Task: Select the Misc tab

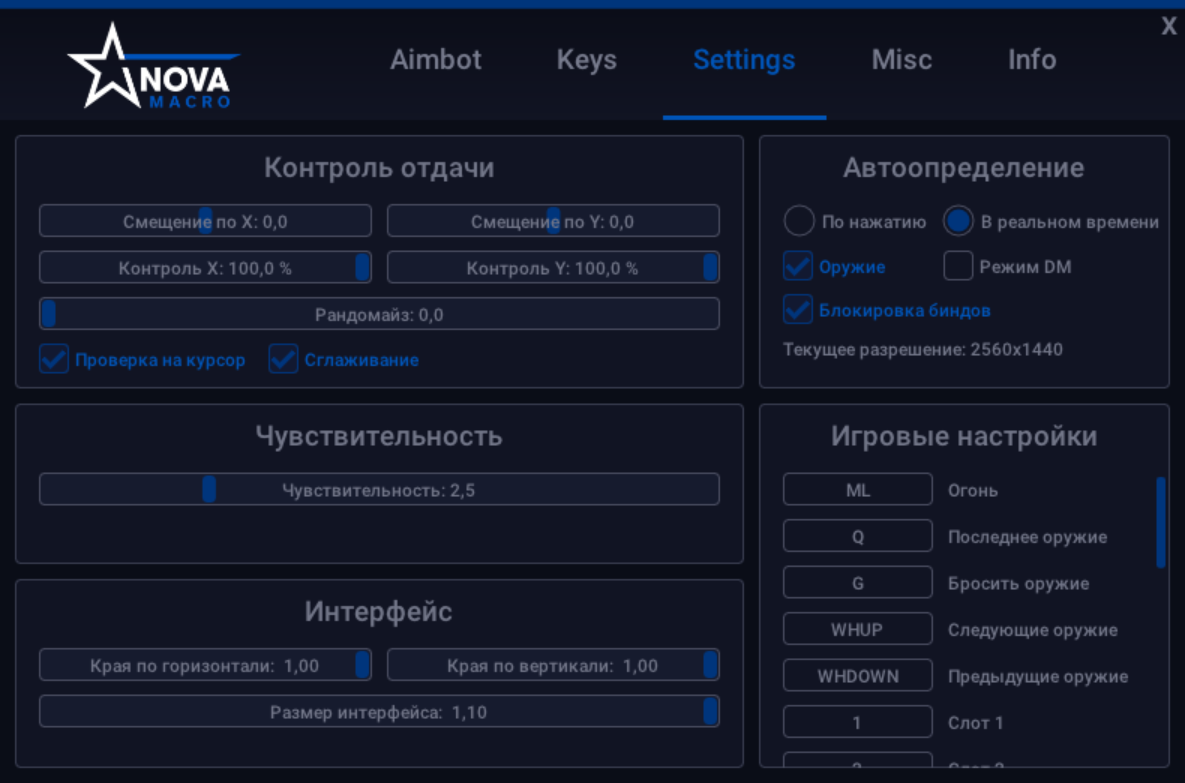Action: (x=900, y=60)
